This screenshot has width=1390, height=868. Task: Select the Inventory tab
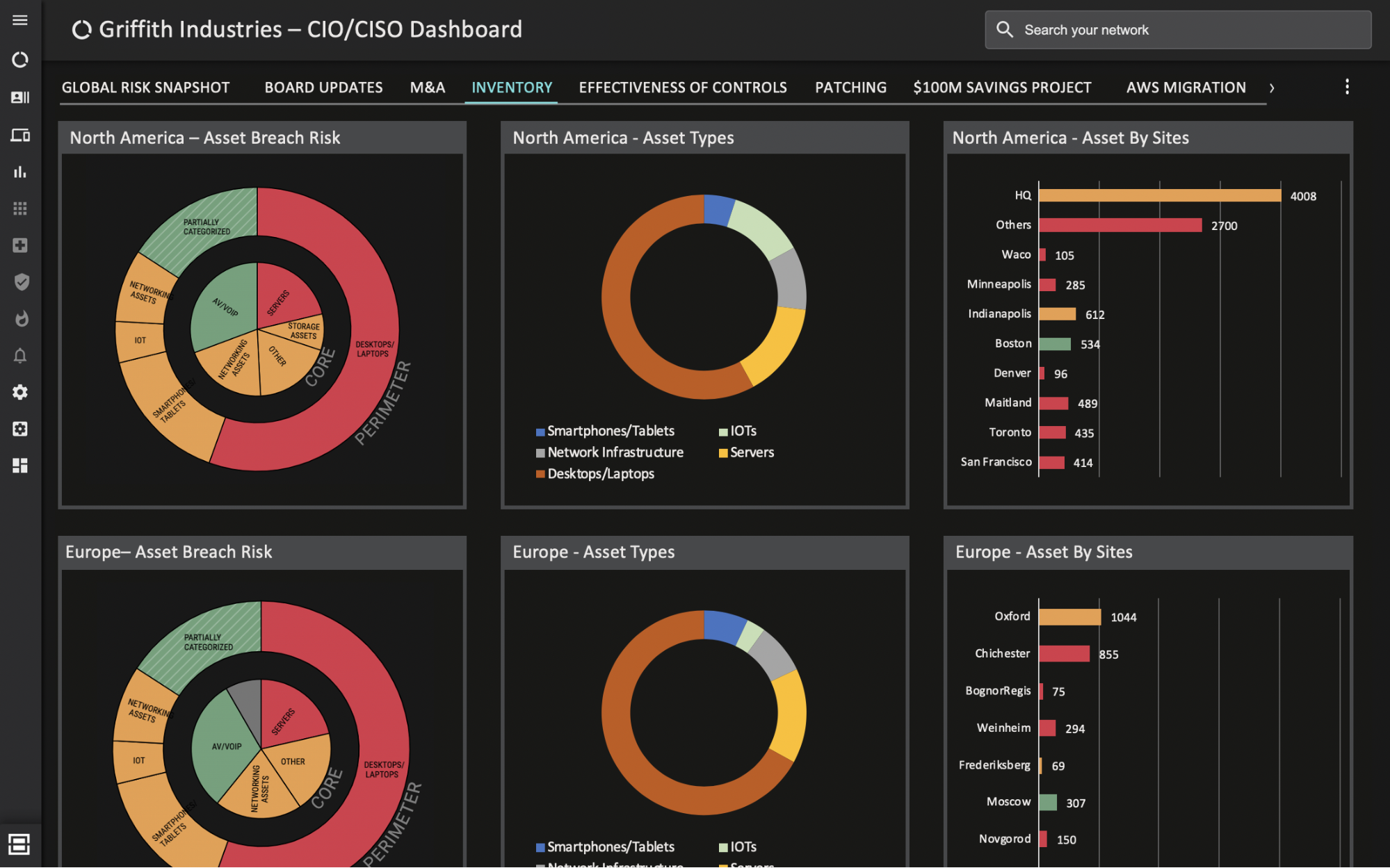[512, 88]
